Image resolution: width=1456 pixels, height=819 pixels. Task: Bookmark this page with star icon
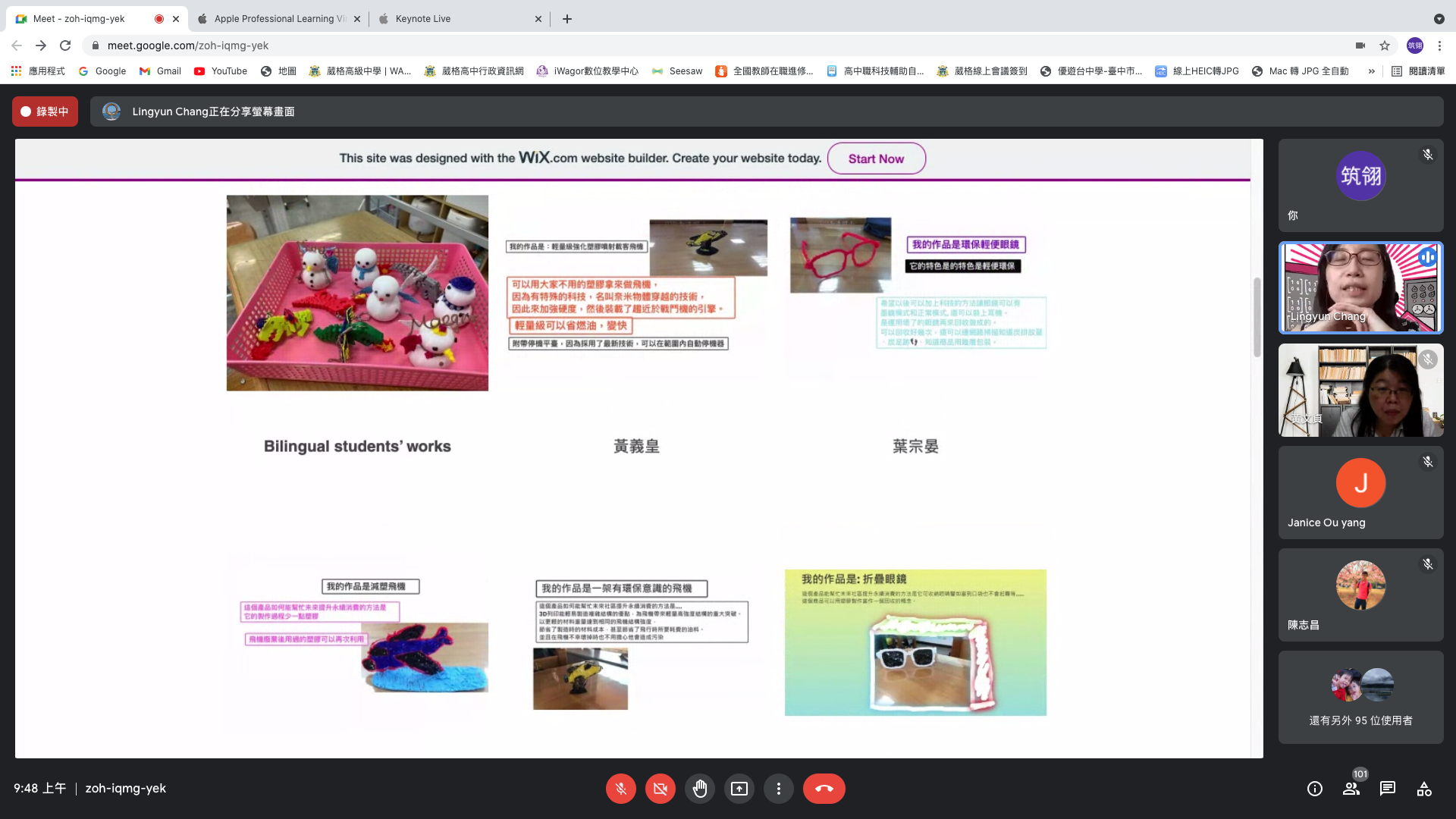tap(1385, 45)
